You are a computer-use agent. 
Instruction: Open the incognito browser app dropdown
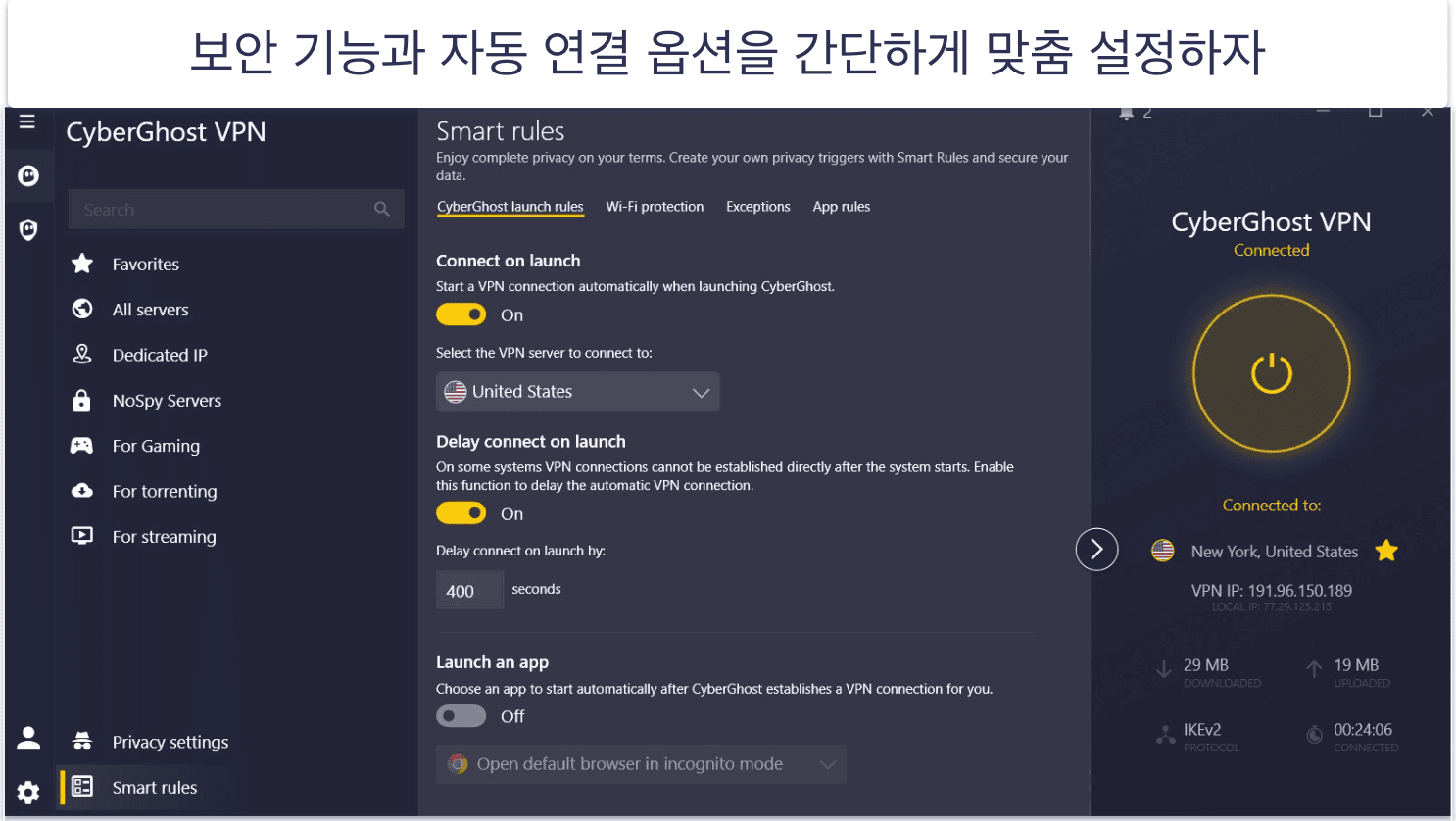(x=641, y=764)
